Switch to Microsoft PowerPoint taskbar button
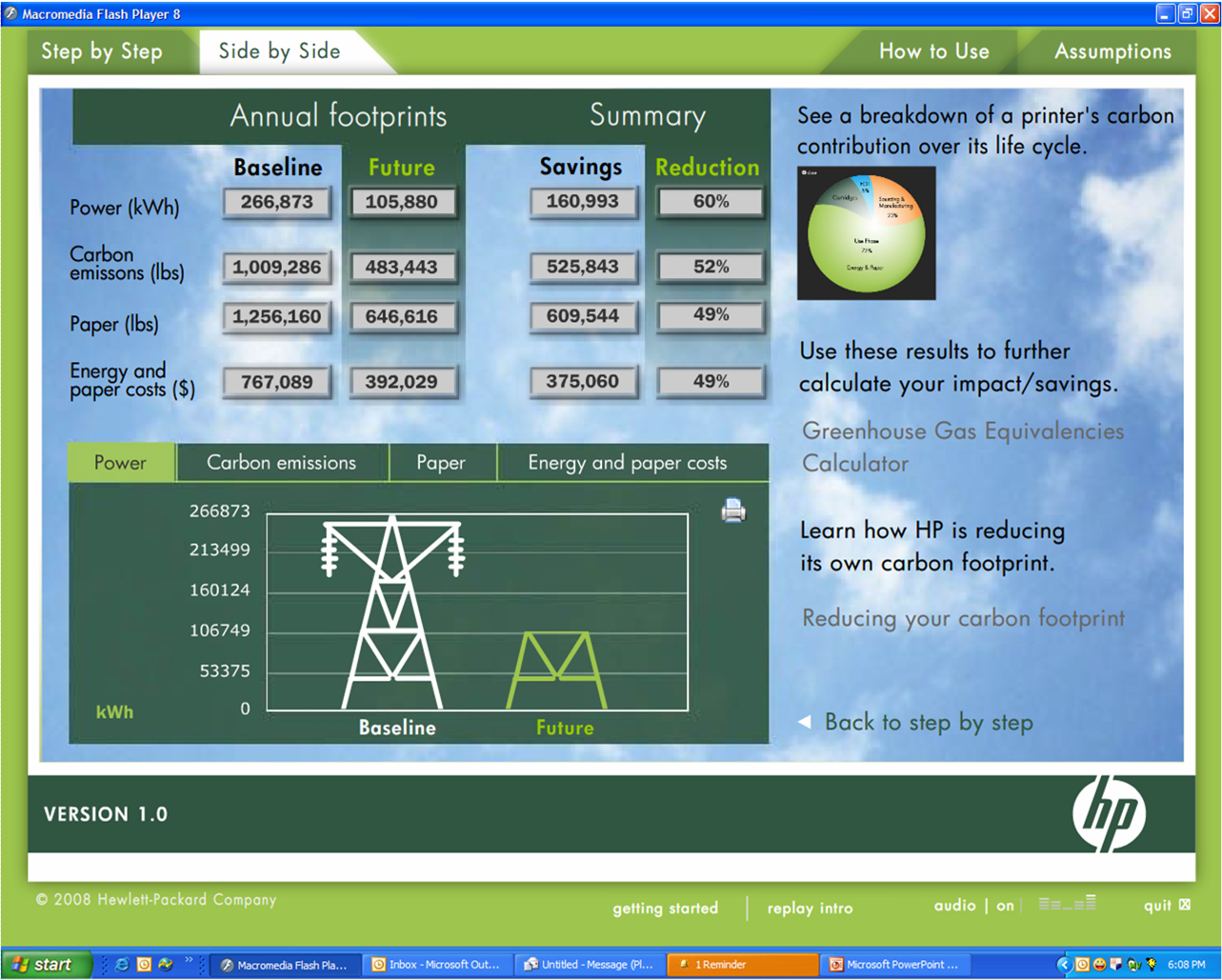The height and width of the screenshot is (980, 1222). (895, 965)
